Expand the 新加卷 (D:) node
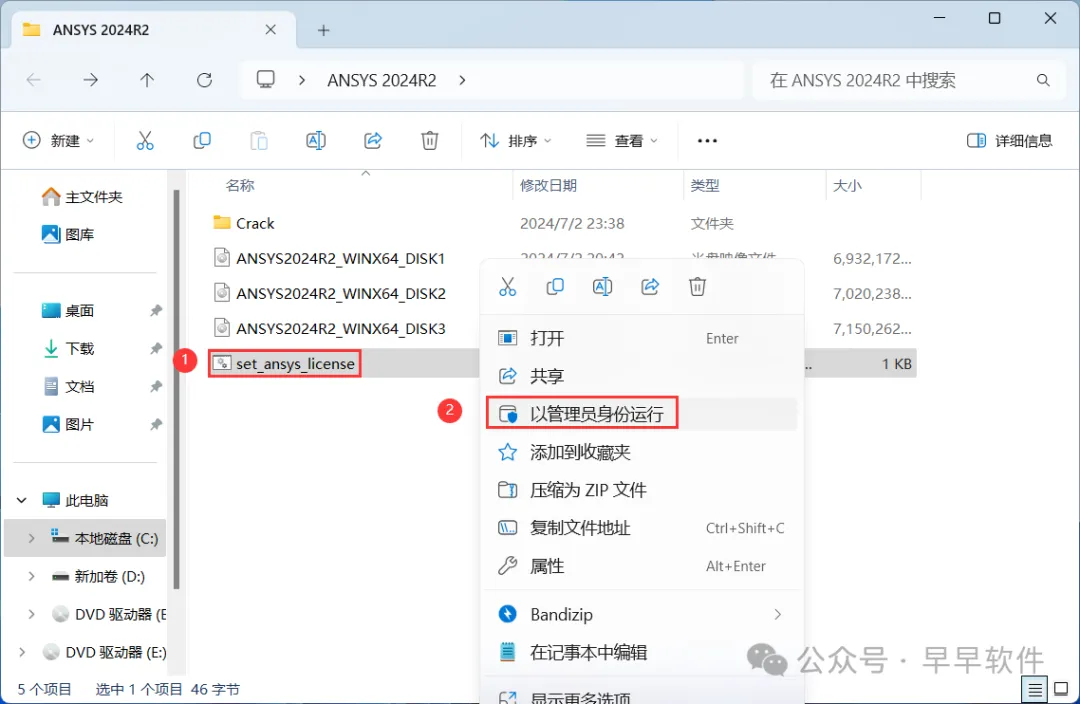Image resolution: width=1080 pixels, height=704 pixels. click(31, 577)
